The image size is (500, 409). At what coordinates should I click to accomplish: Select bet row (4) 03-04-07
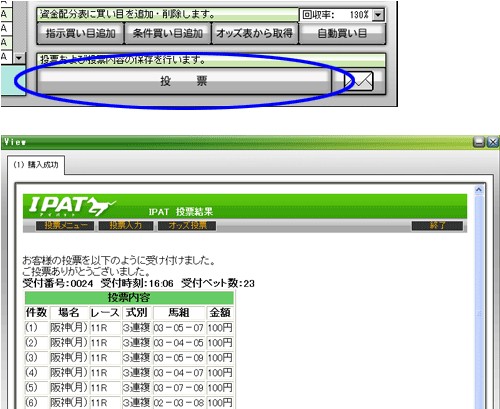pos(129,373)
